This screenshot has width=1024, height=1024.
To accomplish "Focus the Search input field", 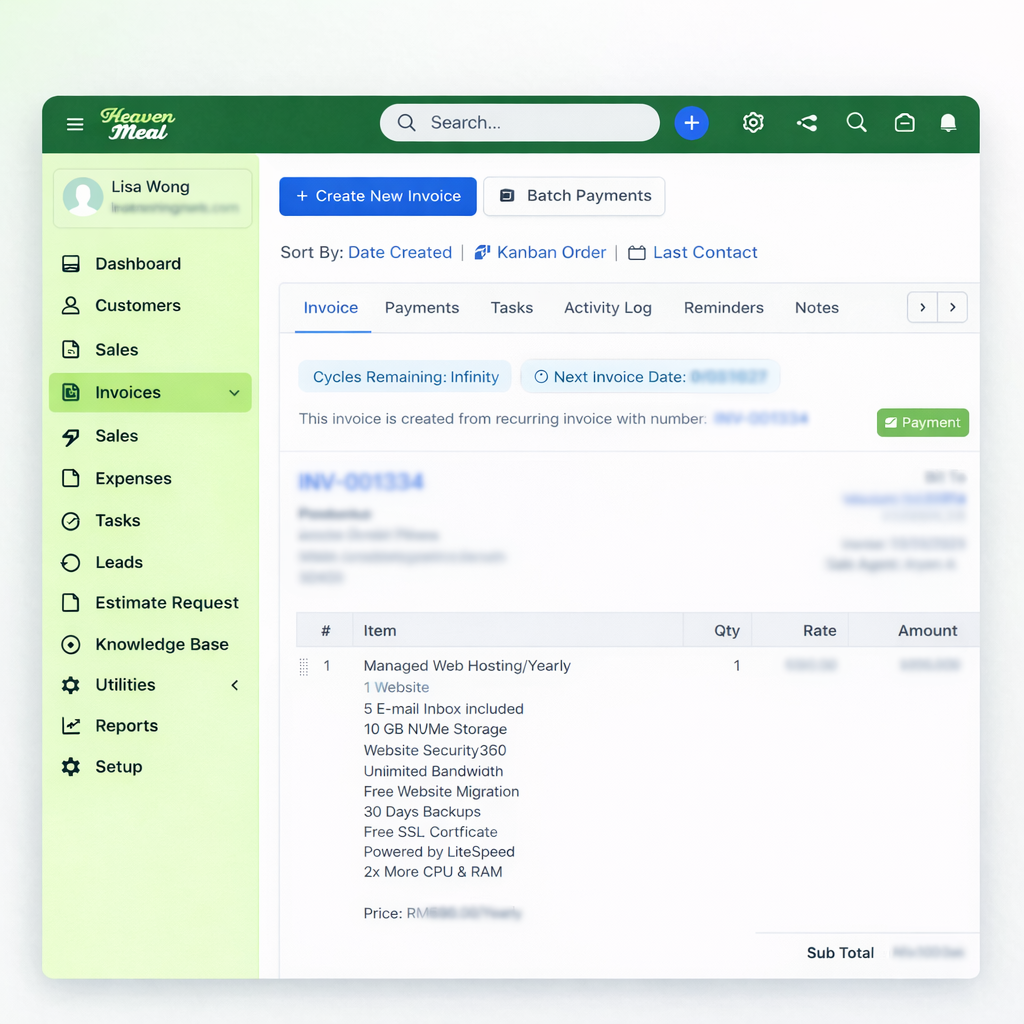I will [530, 123].
